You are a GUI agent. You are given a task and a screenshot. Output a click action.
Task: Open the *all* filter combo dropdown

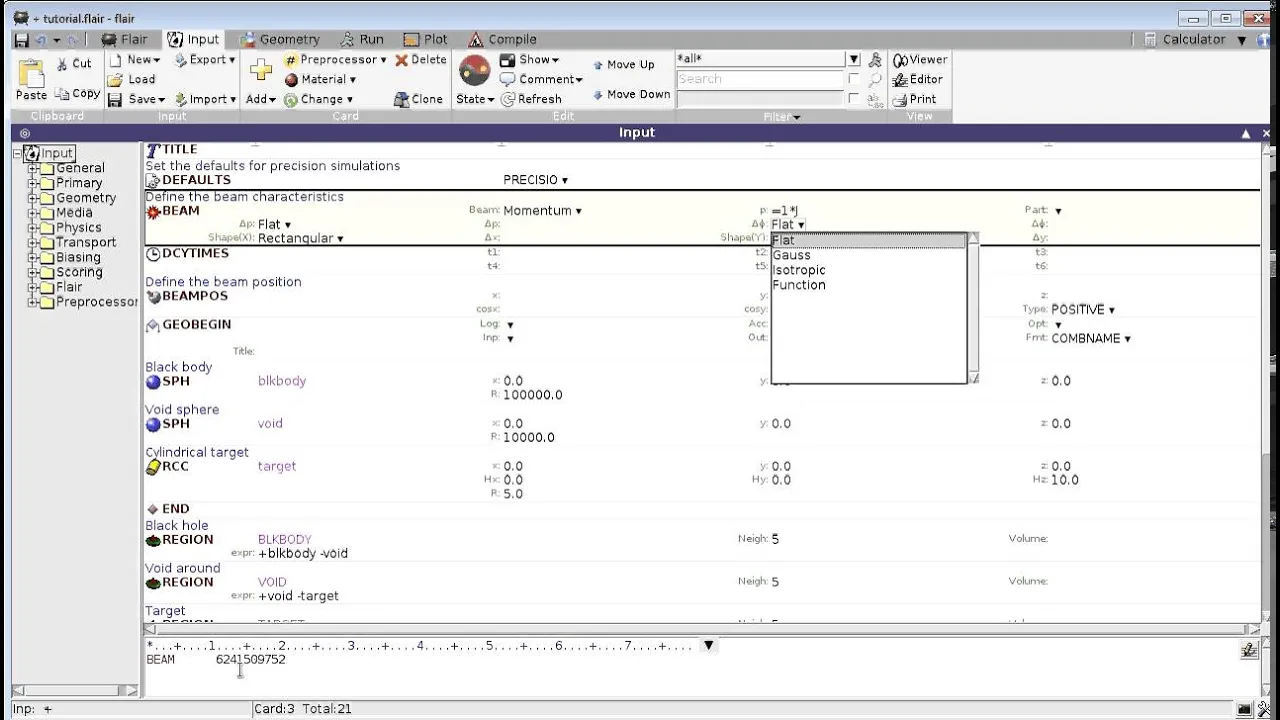(x=853, y=60)
